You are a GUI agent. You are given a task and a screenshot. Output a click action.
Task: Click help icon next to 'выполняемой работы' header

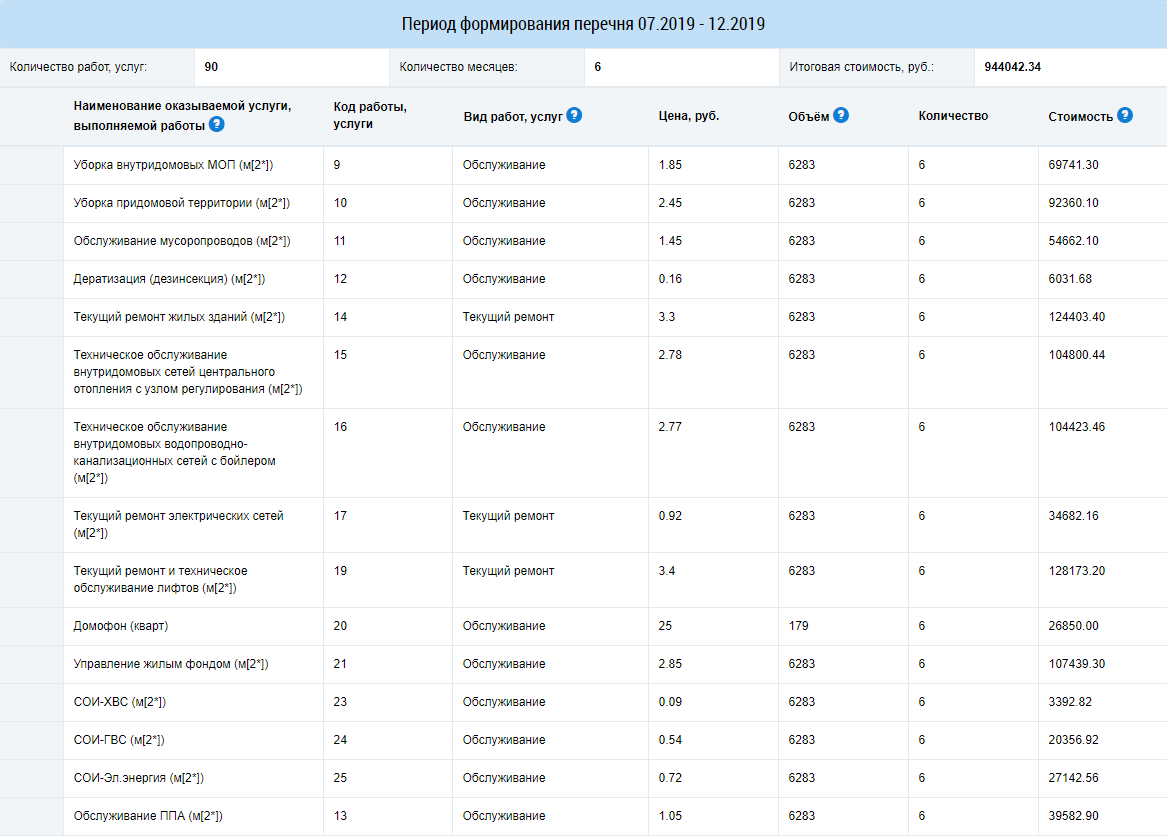217,124
